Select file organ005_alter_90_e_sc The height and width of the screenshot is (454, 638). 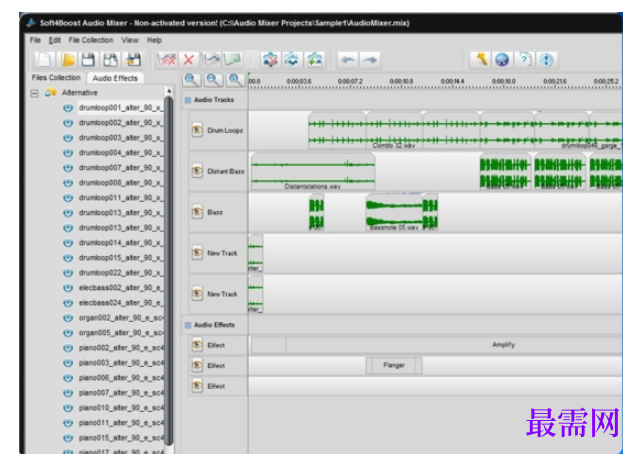click(121, 333)
